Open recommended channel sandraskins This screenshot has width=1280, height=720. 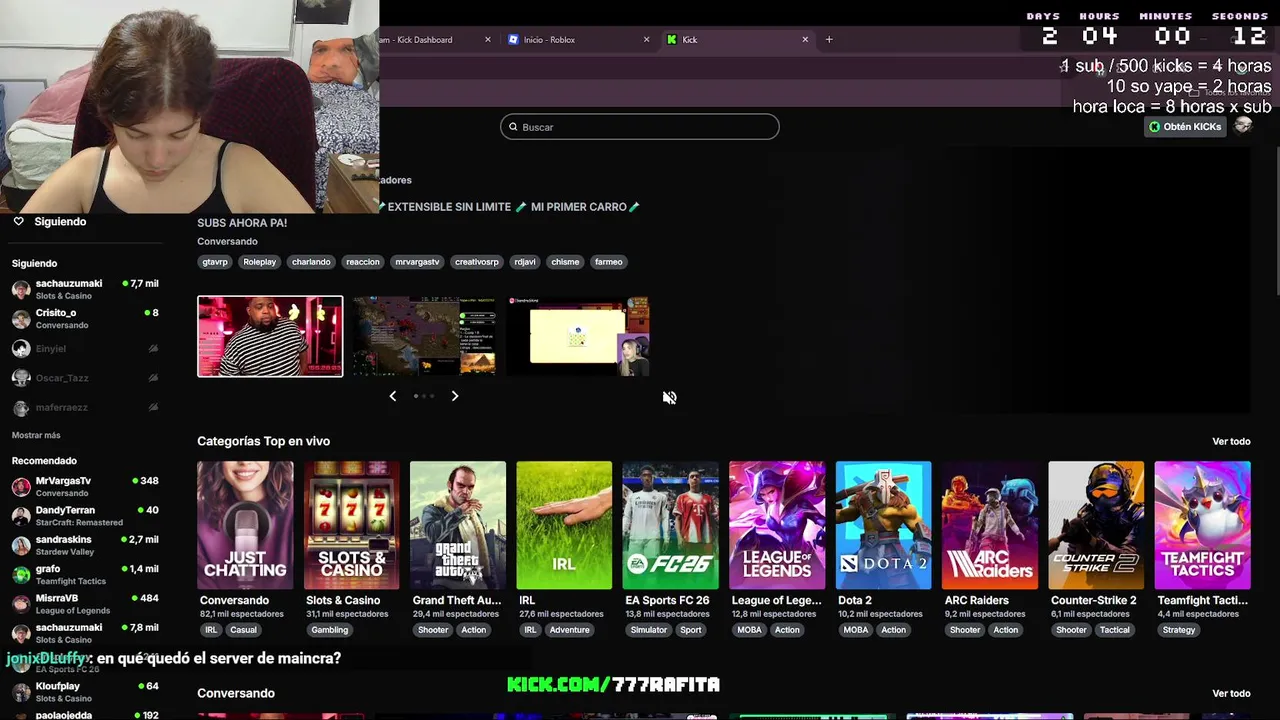click(85, 545)
